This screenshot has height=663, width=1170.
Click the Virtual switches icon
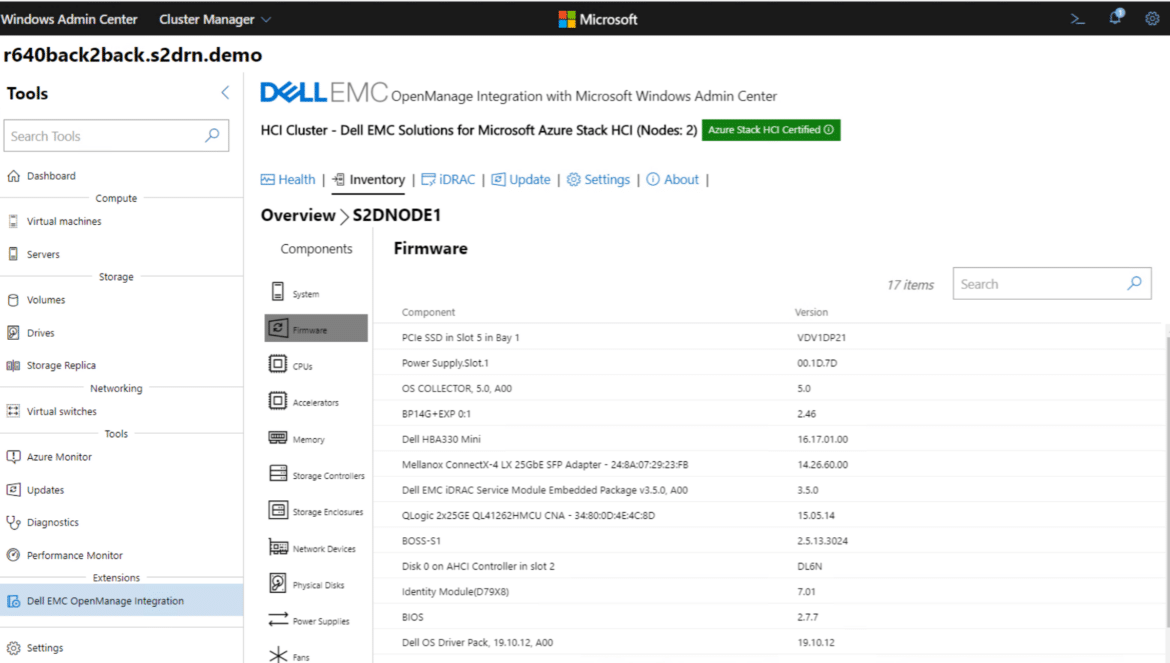[13, 411]
